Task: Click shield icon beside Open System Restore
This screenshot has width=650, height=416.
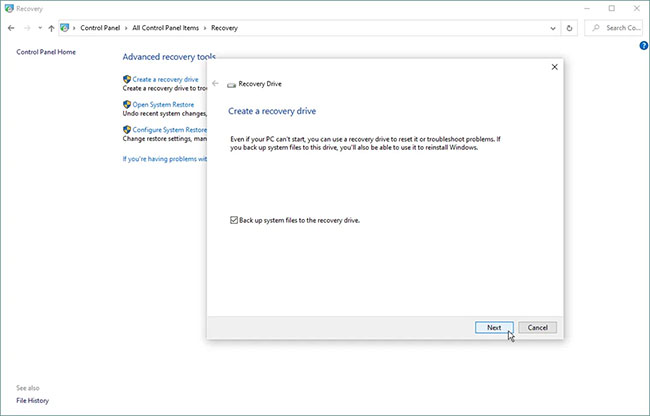Action: coord(127,104)
